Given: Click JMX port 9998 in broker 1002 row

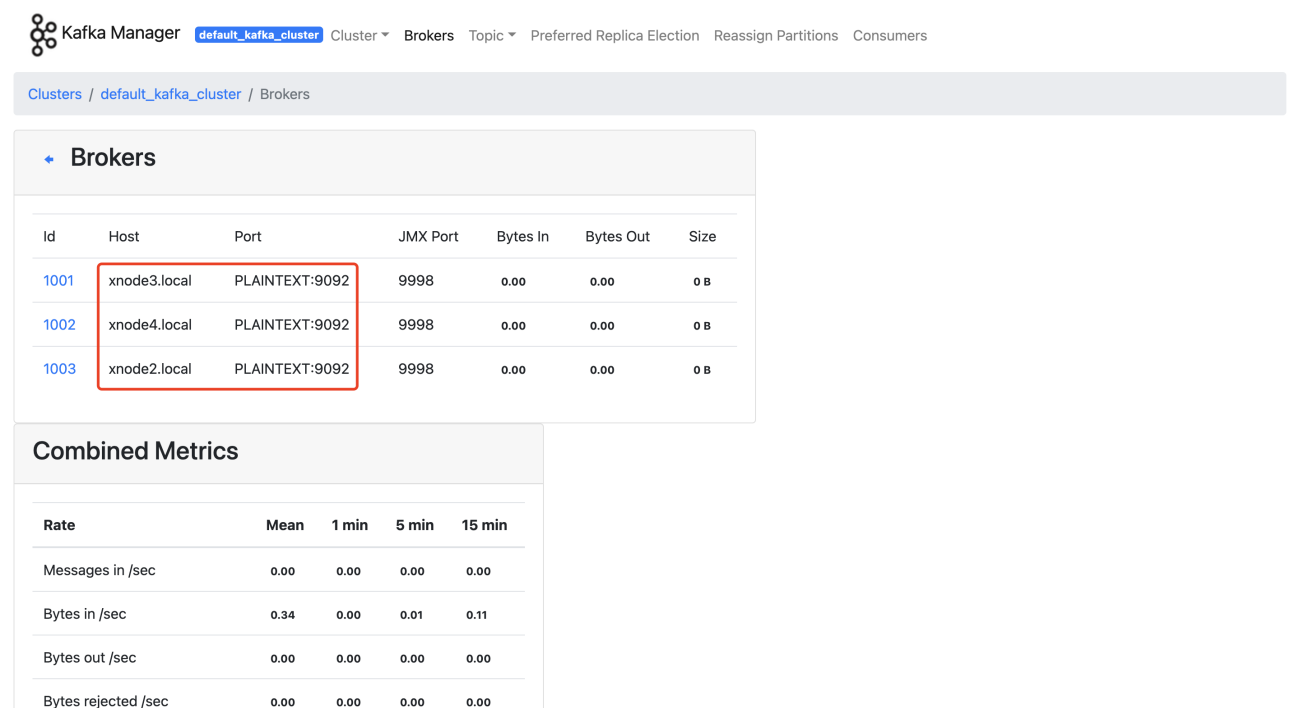Looking at the screenshot, I should [x=416, y=325].
